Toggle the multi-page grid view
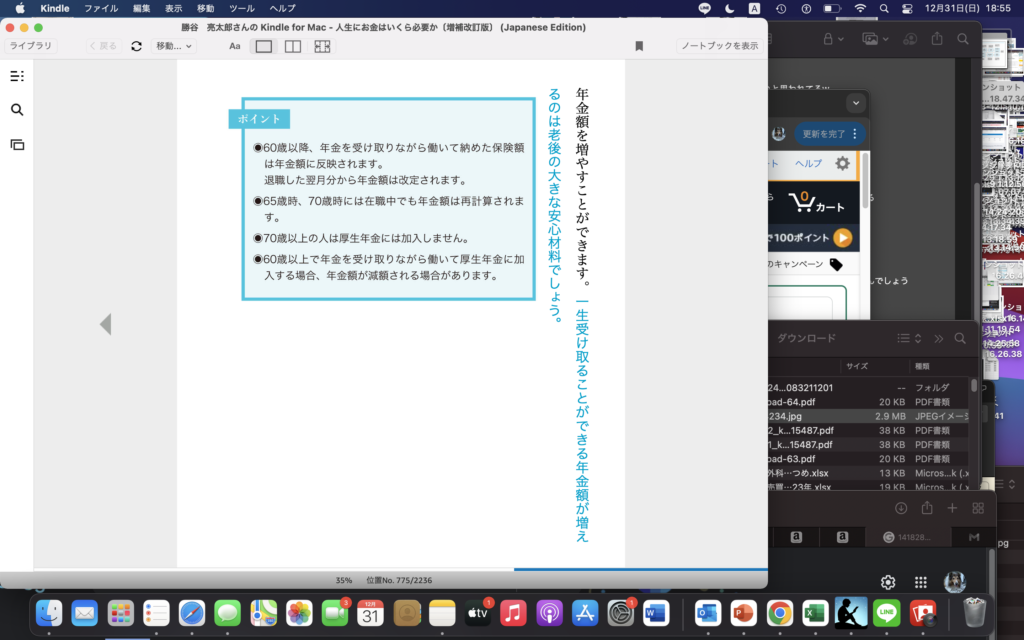 point(322,46)
